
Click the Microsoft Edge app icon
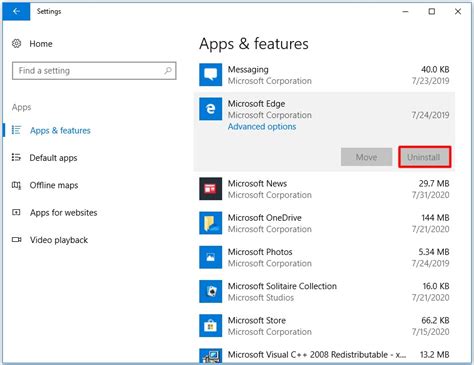211,109
